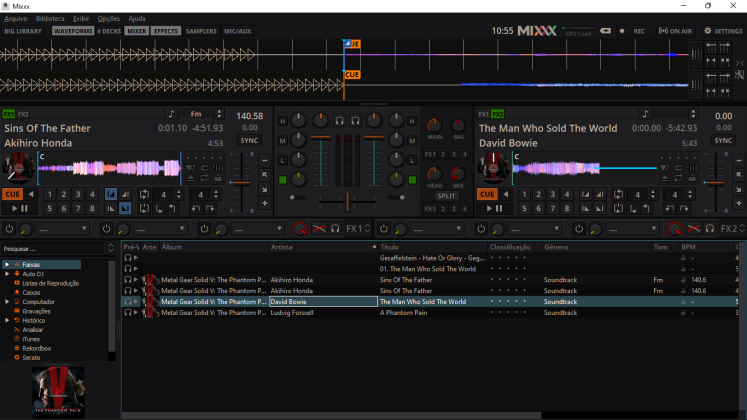Expand Faixas tree item
Viewport: 747px width, 420px height.
pyautogui.click(x=7, y=264)
